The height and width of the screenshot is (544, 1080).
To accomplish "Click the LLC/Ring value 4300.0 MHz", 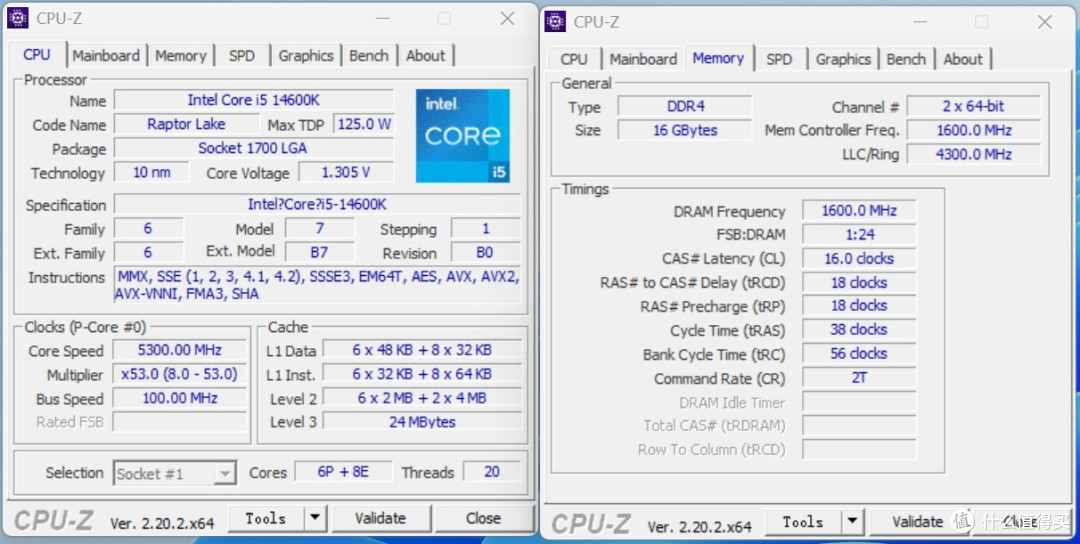I will [x=973, y=154].
